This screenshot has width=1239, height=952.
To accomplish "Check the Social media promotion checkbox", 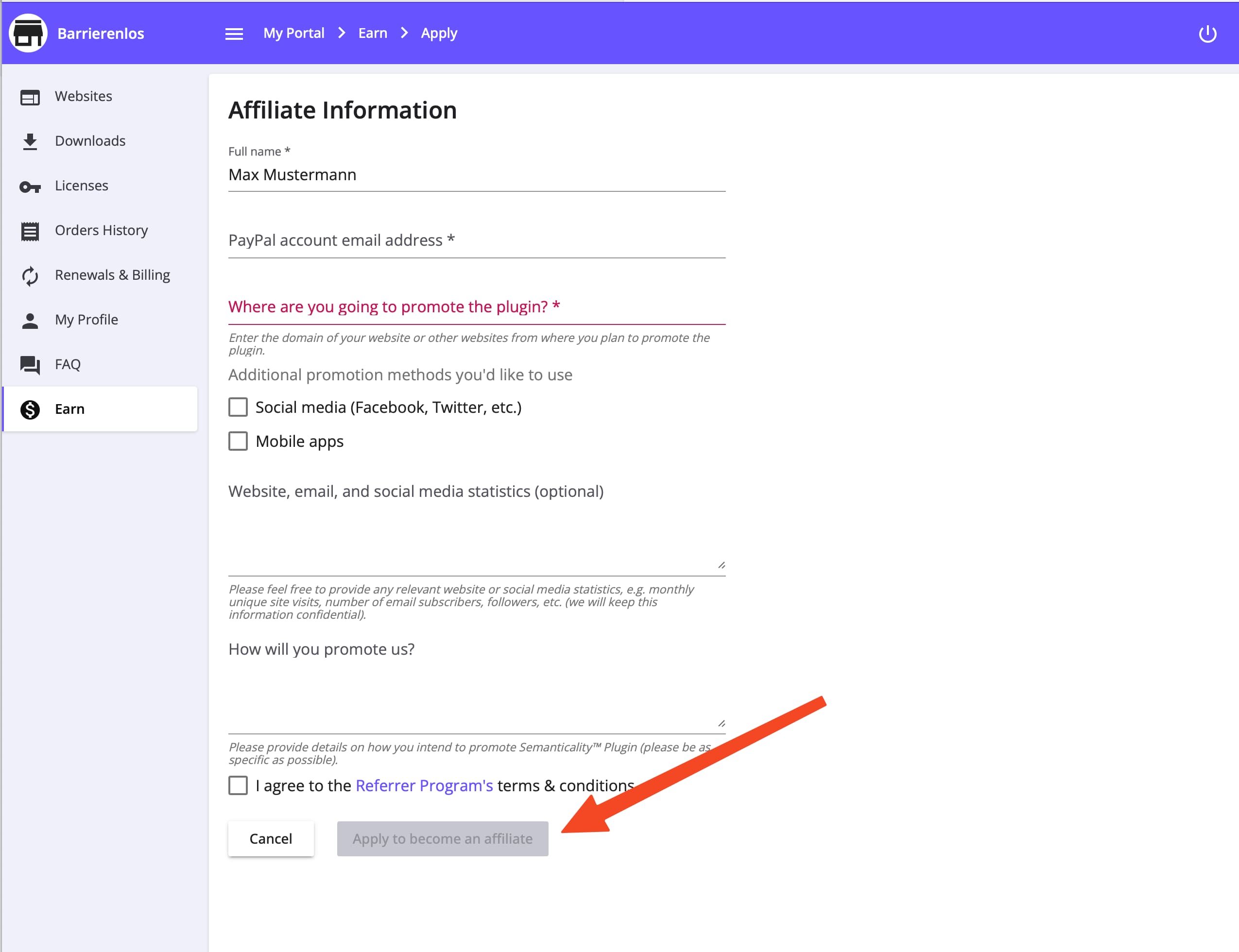I will coord(238,407).
